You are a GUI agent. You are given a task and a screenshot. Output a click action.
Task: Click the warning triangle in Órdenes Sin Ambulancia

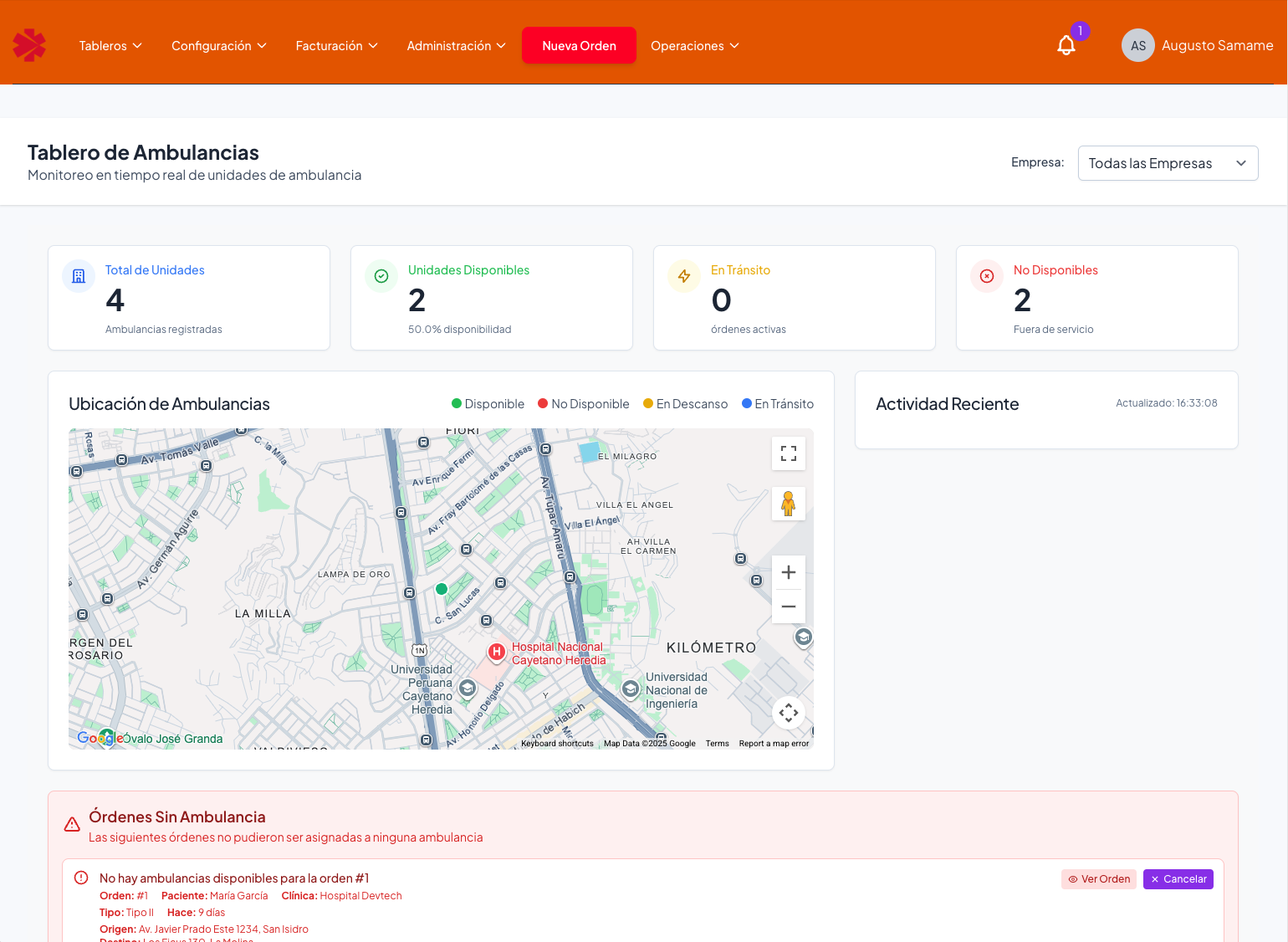pyautogui.click(x=73, y=825)
